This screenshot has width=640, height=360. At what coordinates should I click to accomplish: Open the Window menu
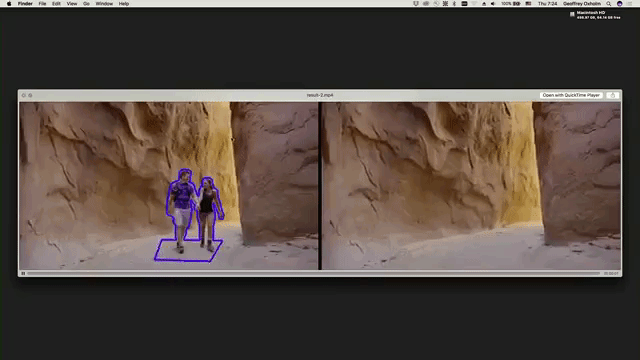click(104, 4)
